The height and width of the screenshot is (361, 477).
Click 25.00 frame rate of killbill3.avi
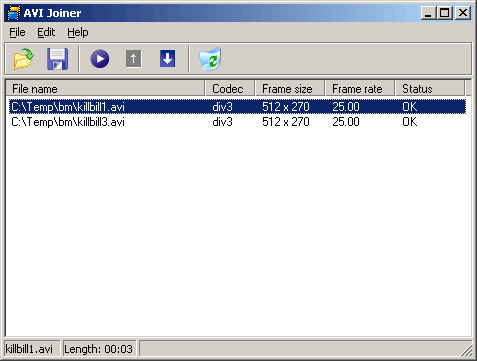point(346,122)
